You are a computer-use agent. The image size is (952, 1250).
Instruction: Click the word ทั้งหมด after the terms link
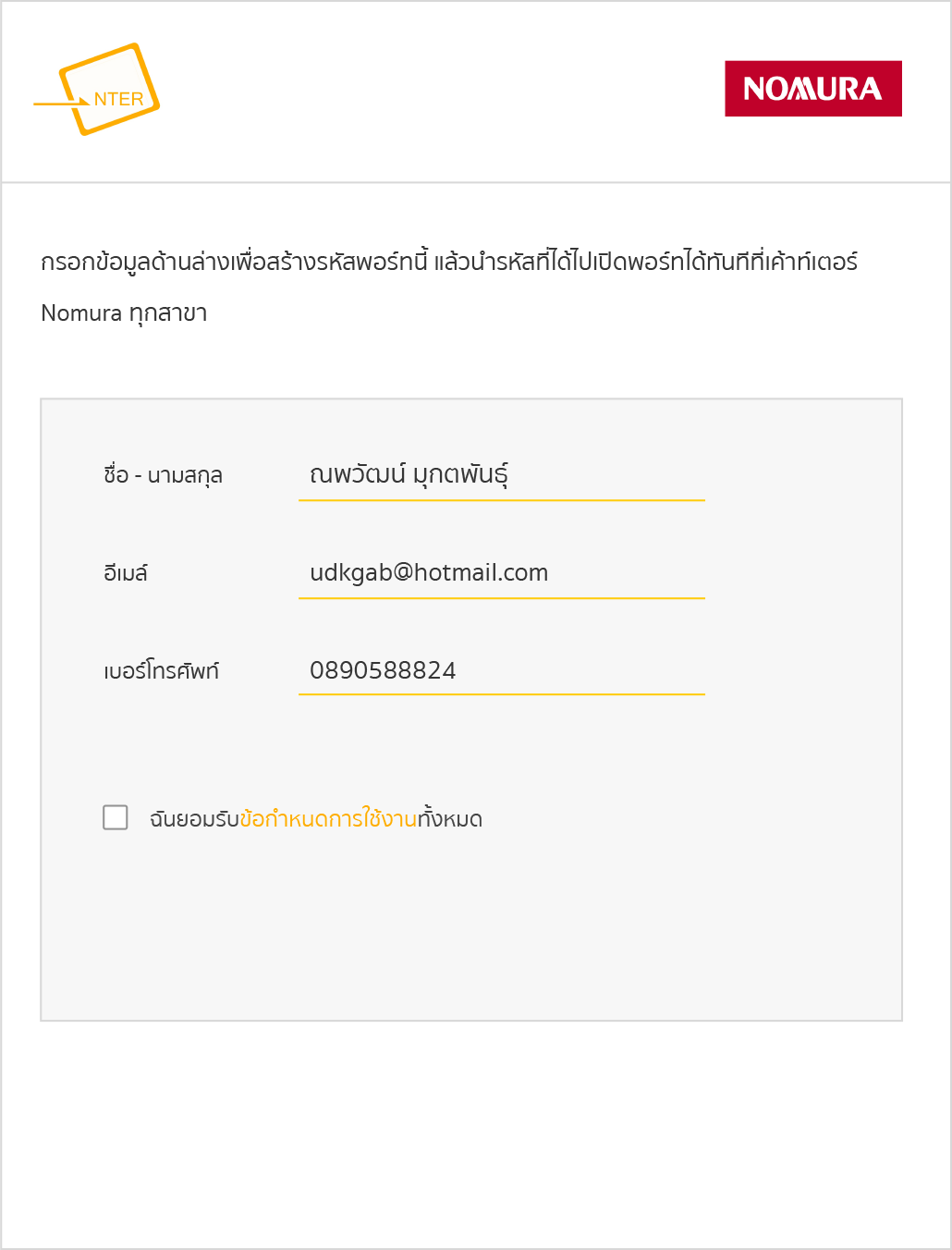450,819
